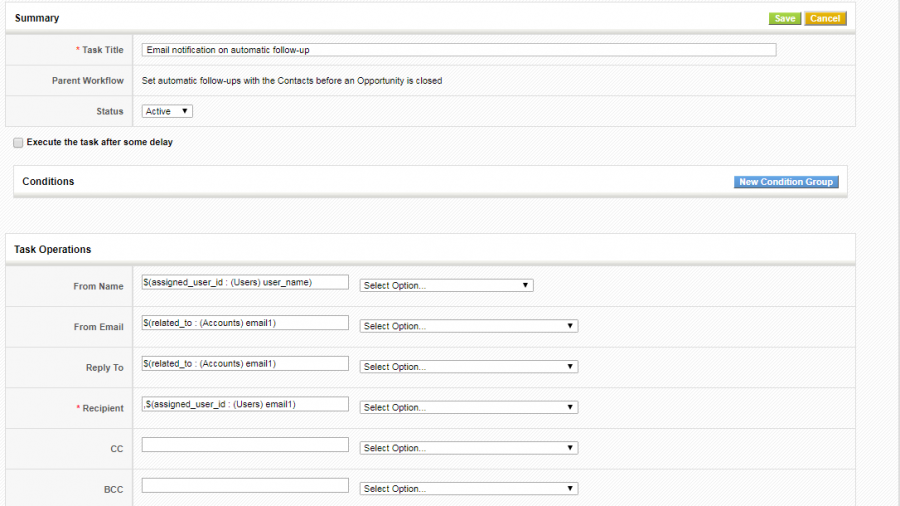Enable Execute the task after some delay
Image resolution: width=900 pixels, height=506 pixels.
pos(18,143)
